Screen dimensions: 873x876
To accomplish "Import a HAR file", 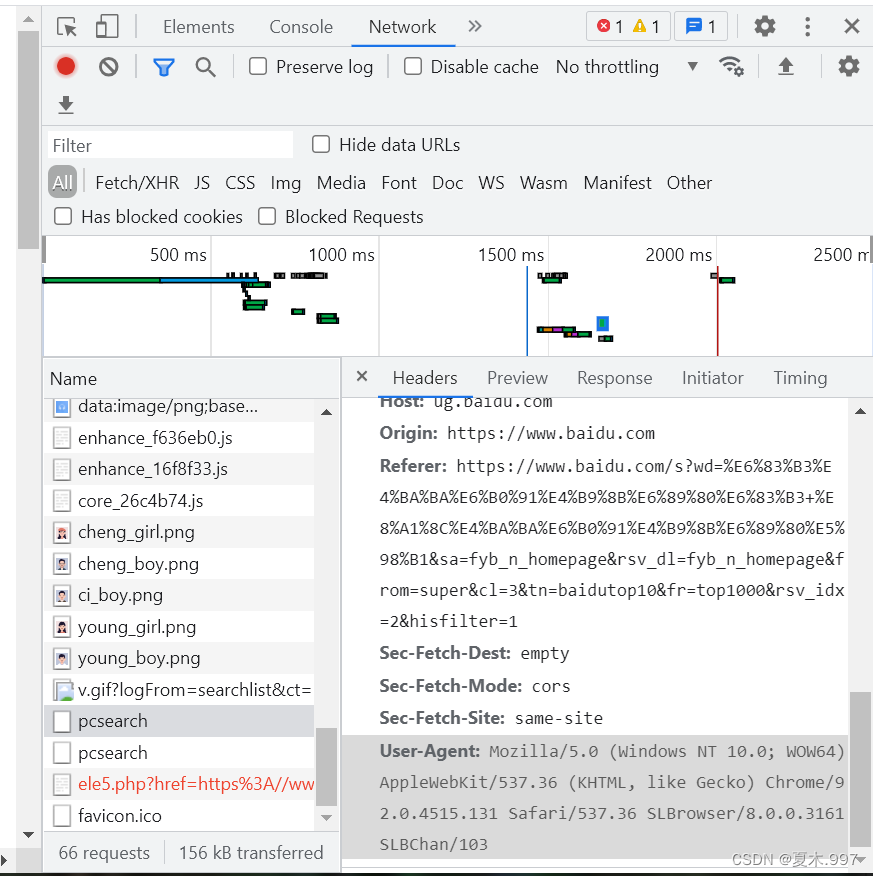I will click(786, 66).
